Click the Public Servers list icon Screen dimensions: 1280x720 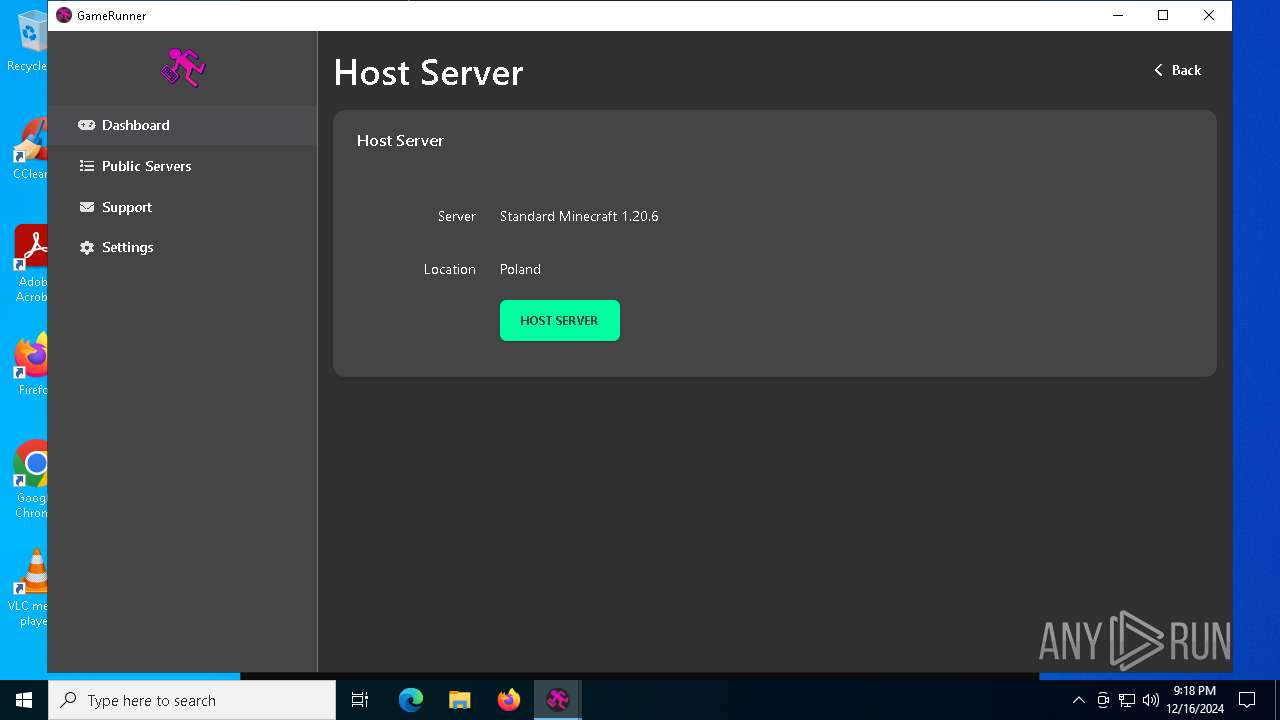coord(87,166)
